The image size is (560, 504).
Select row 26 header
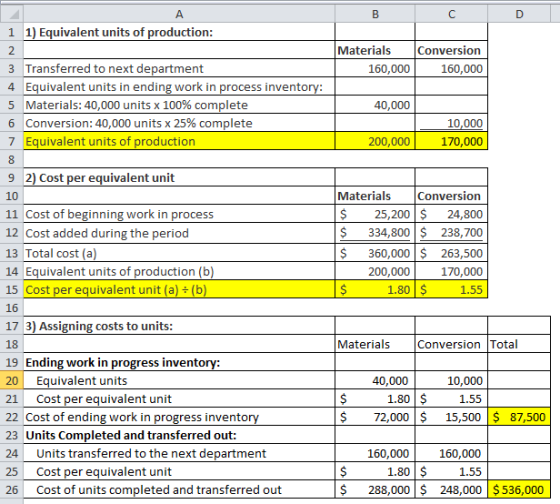[x=12, y=489]
